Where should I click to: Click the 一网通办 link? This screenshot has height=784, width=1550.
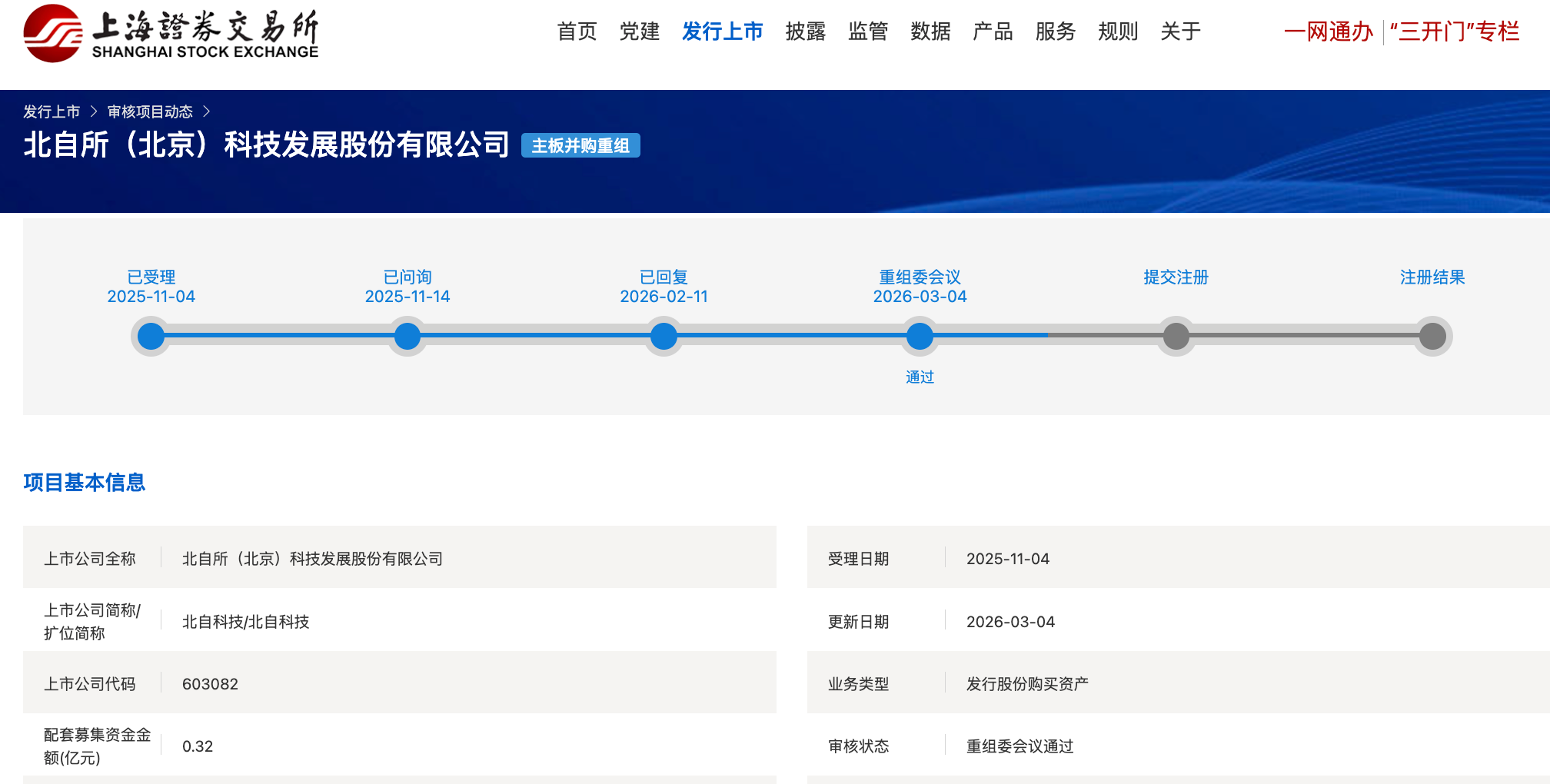pyautogui.click(x=1328, y=32)
